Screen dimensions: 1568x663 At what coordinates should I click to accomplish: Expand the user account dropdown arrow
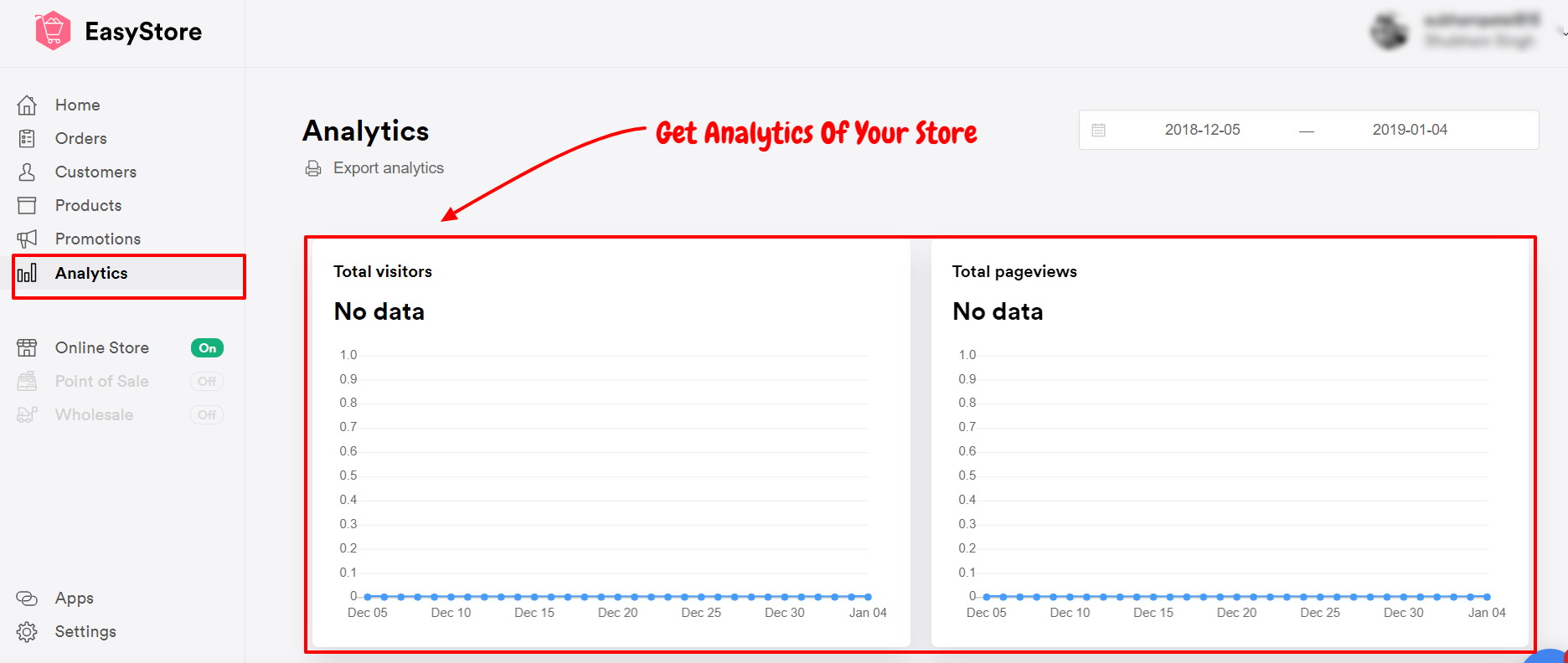[x=1563, y=35]
